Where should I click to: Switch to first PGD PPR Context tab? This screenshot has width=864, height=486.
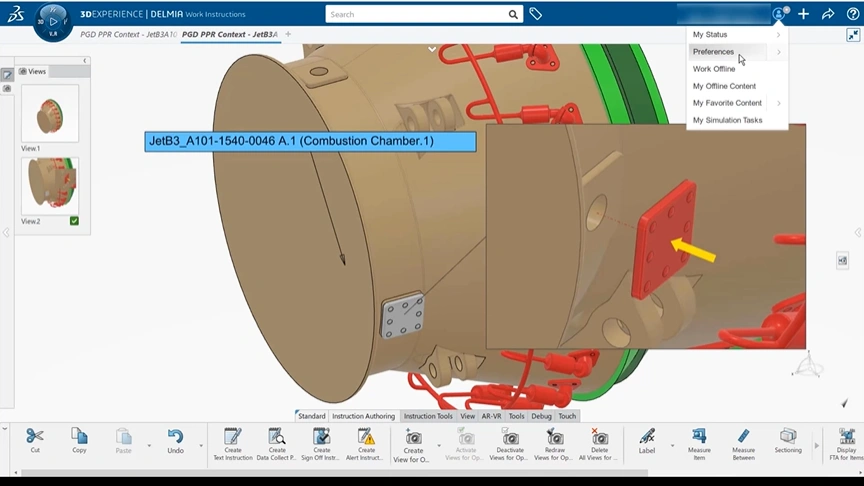(x=128, y=34)
